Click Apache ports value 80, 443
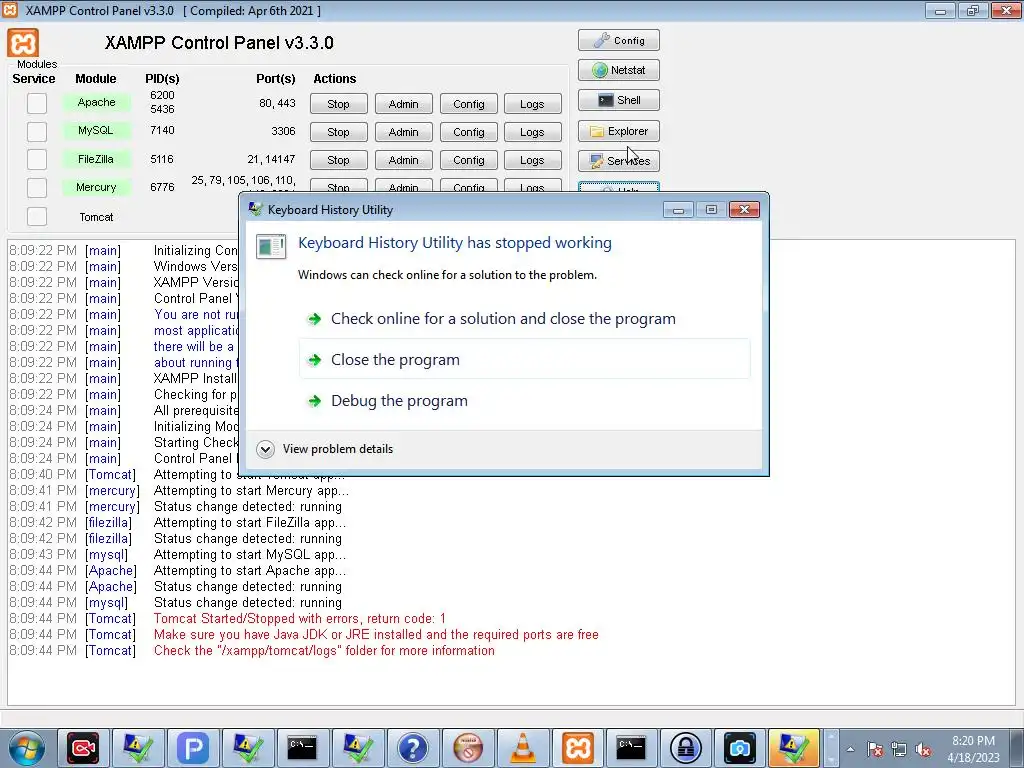Image resolution: width=1024 pixels, height=768 pixels. coord(277,103)
